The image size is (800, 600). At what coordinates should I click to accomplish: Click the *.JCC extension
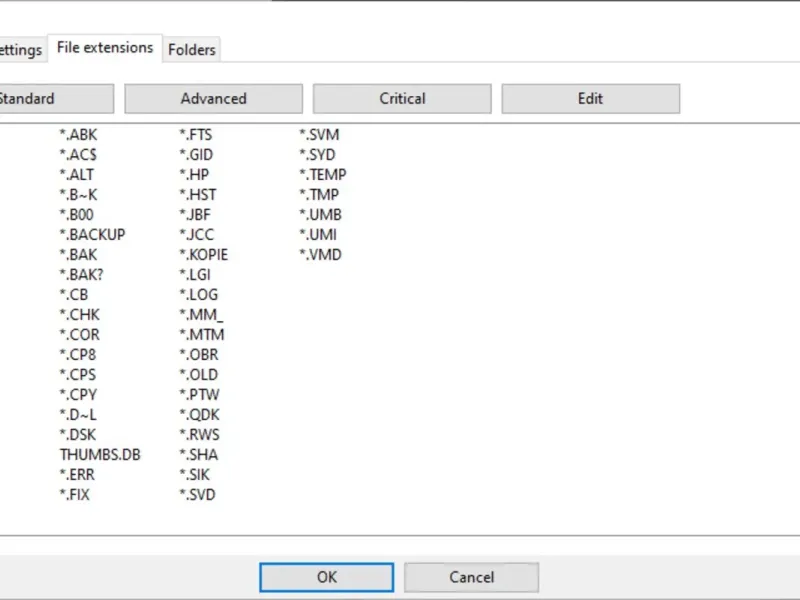pos(196,235)
